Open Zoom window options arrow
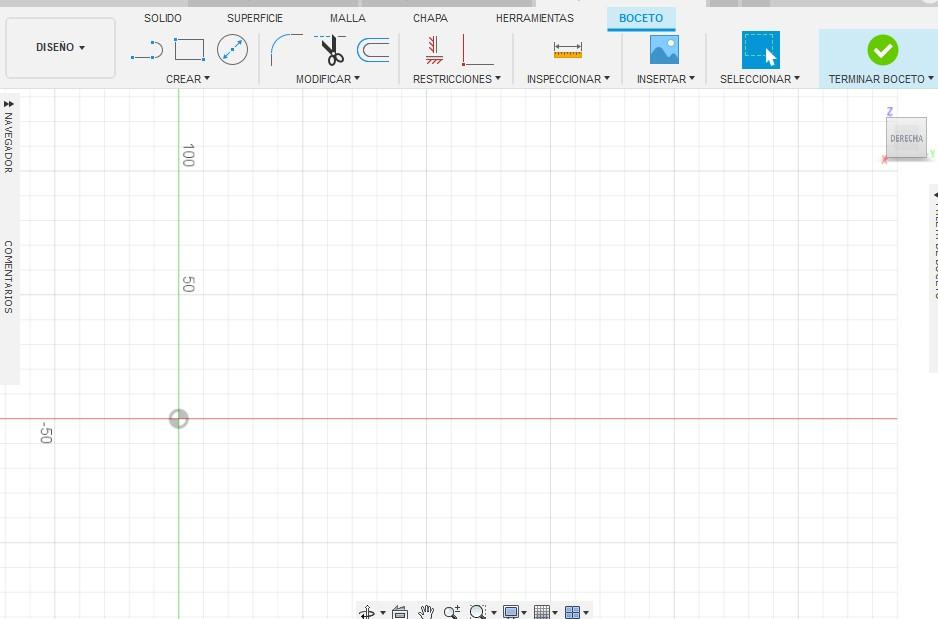938x619 pixels. point(494,613)
